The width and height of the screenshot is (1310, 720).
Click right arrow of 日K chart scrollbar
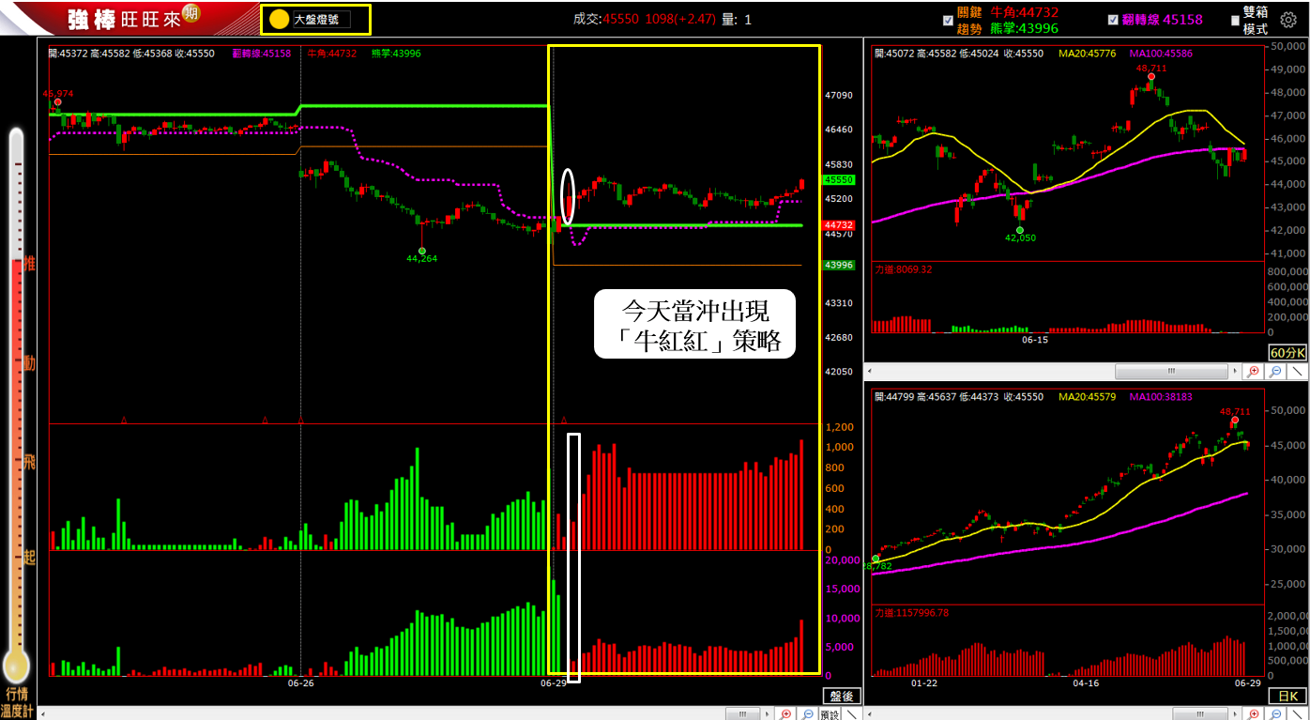click(1235, 714)
